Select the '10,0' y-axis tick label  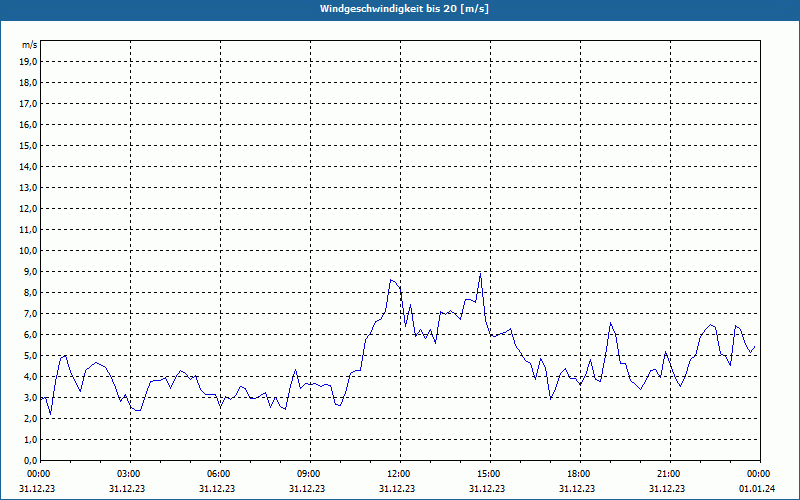pos(29,251)
